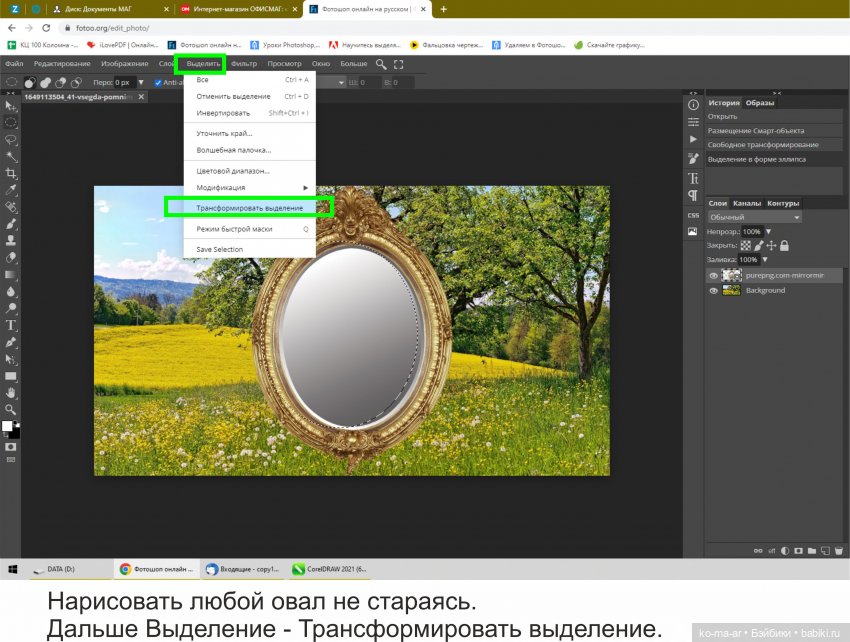
Task: Select the Zoom magnifier tool
Action: [11, 410]
